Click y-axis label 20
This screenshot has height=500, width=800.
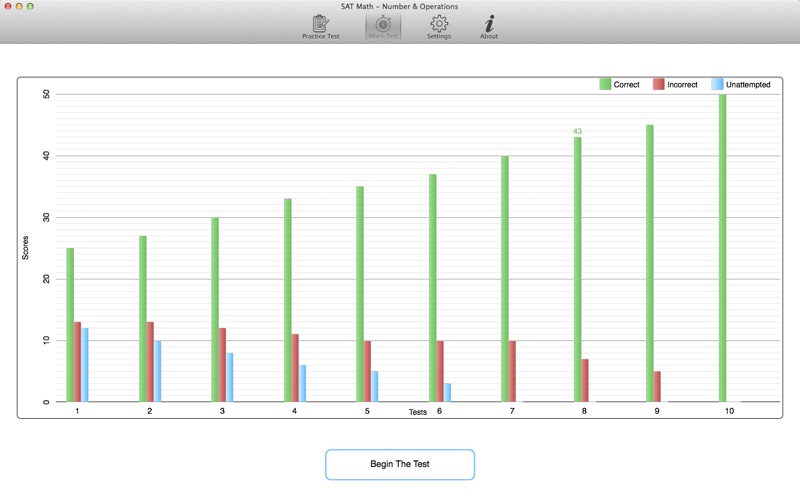[46, 279]
